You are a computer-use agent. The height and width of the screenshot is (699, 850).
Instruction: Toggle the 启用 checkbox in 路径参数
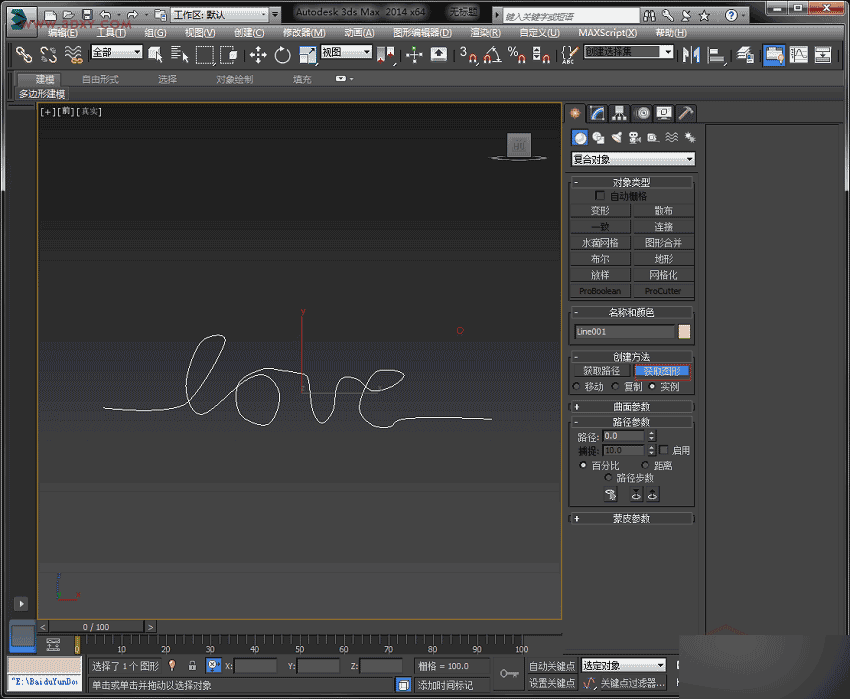click(x=664, y=450)
